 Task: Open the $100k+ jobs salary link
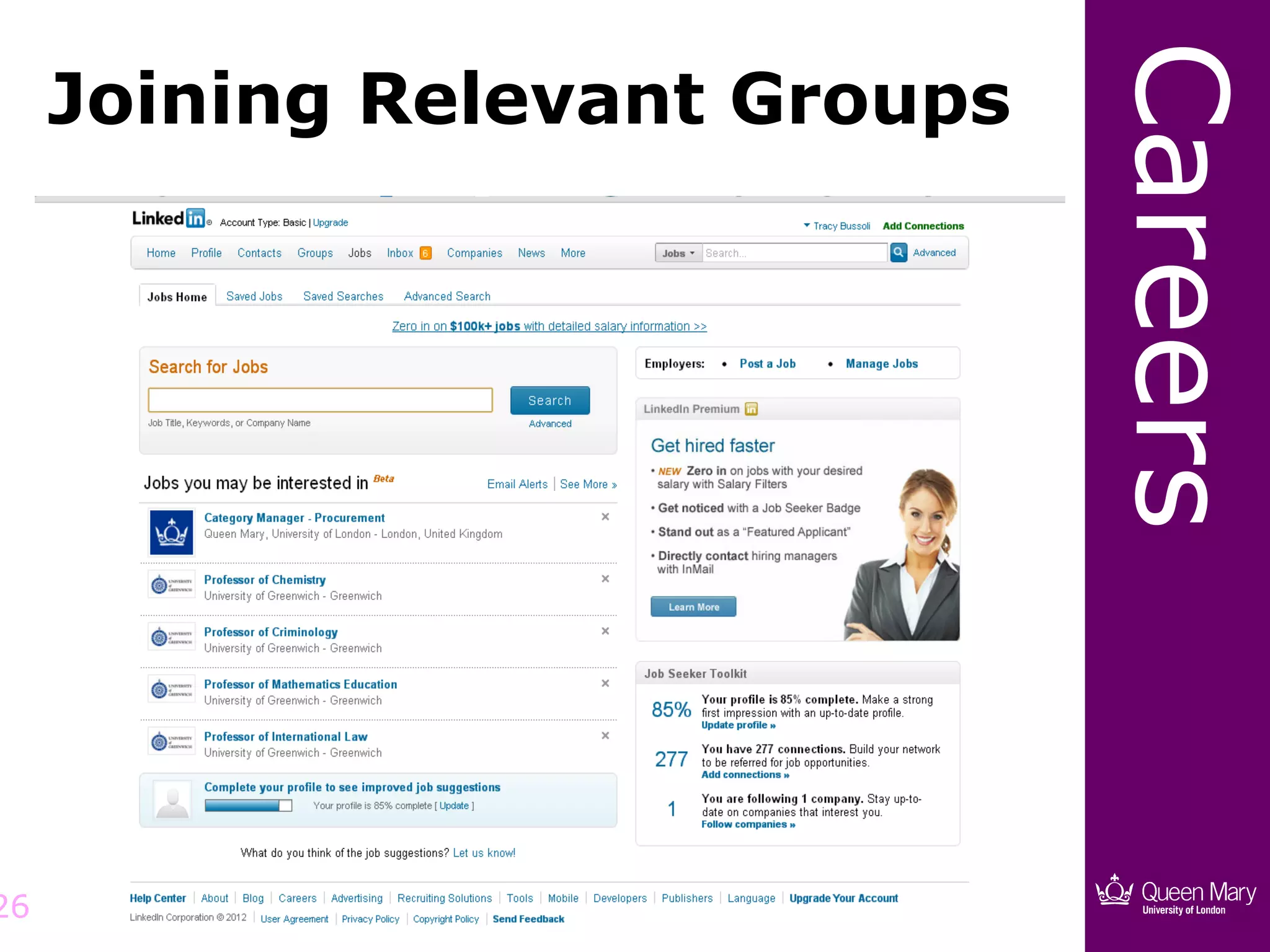pos(549,326)
